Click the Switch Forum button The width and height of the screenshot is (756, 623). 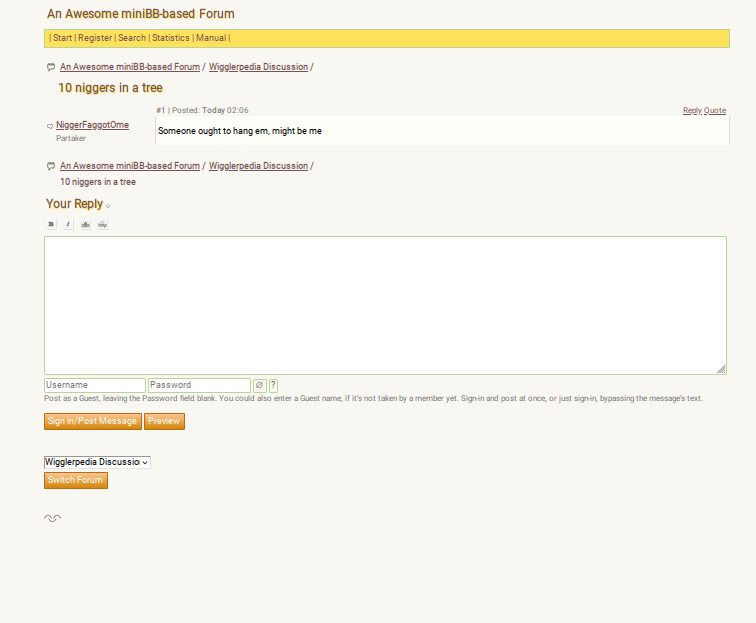pos(76,480)
